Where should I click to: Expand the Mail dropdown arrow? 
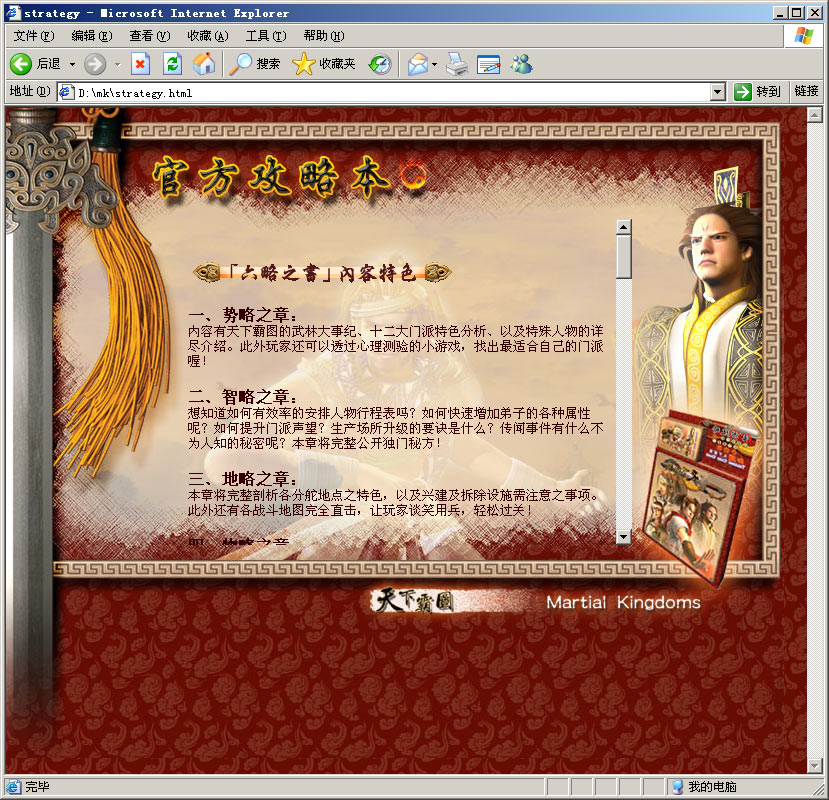[435, 64]
